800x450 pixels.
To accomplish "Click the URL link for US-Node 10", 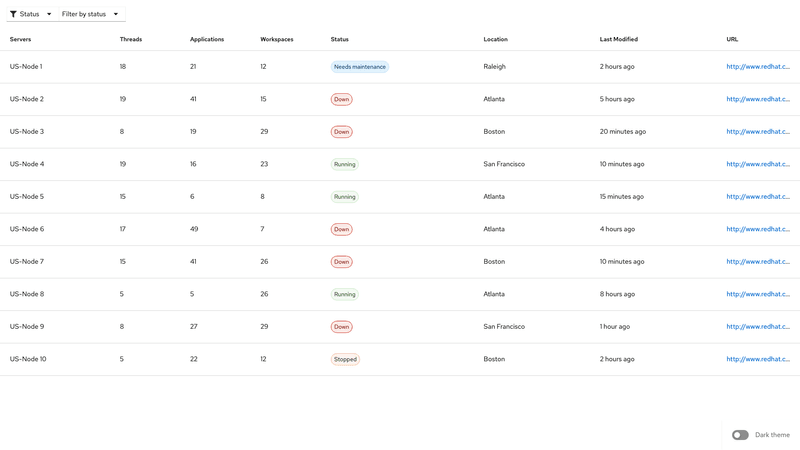I will (758, 359).
